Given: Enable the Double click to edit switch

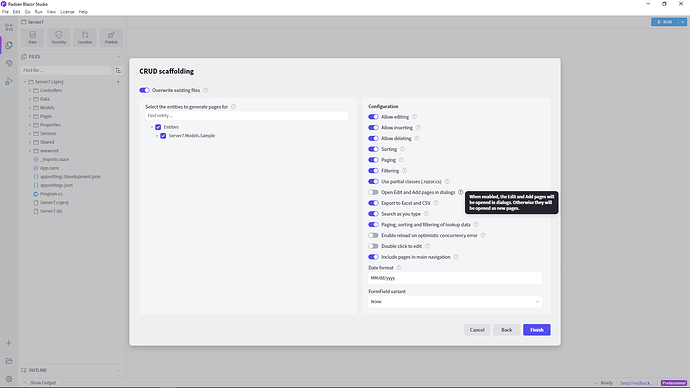Looking at the screenshot, I should point(373,246).
